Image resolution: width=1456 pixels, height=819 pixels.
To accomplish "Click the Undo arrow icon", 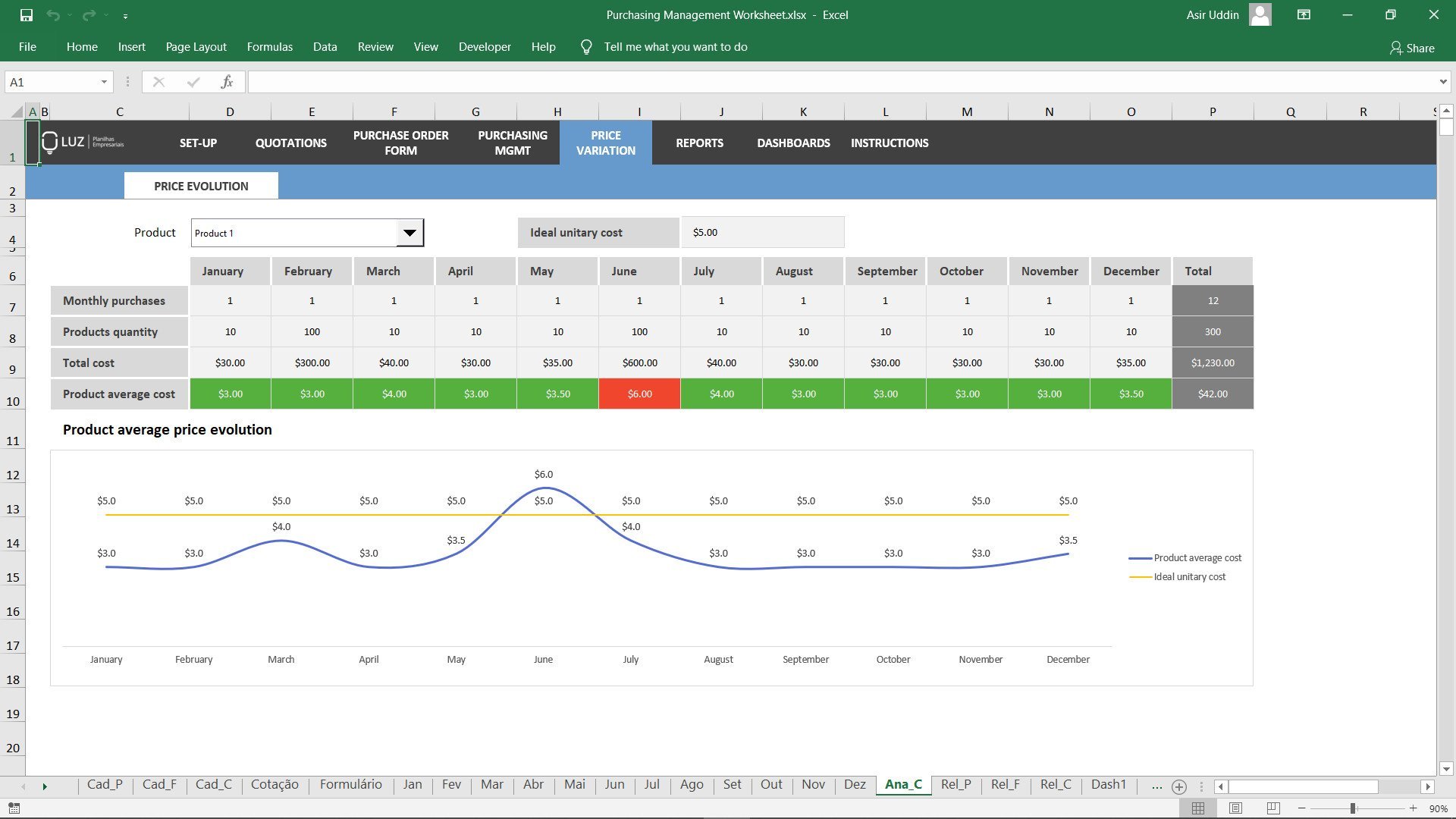I will click(x=52, y=14).
